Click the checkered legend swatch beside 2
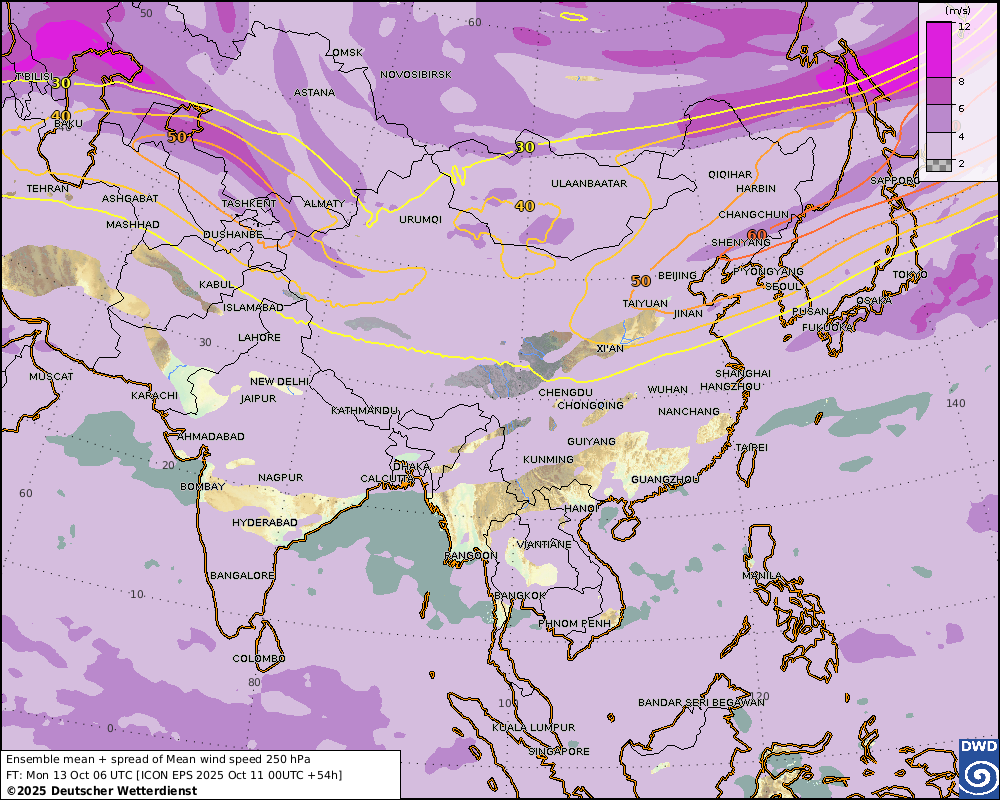This screenshot has width=1000, height=800. (x=938, y=164)
